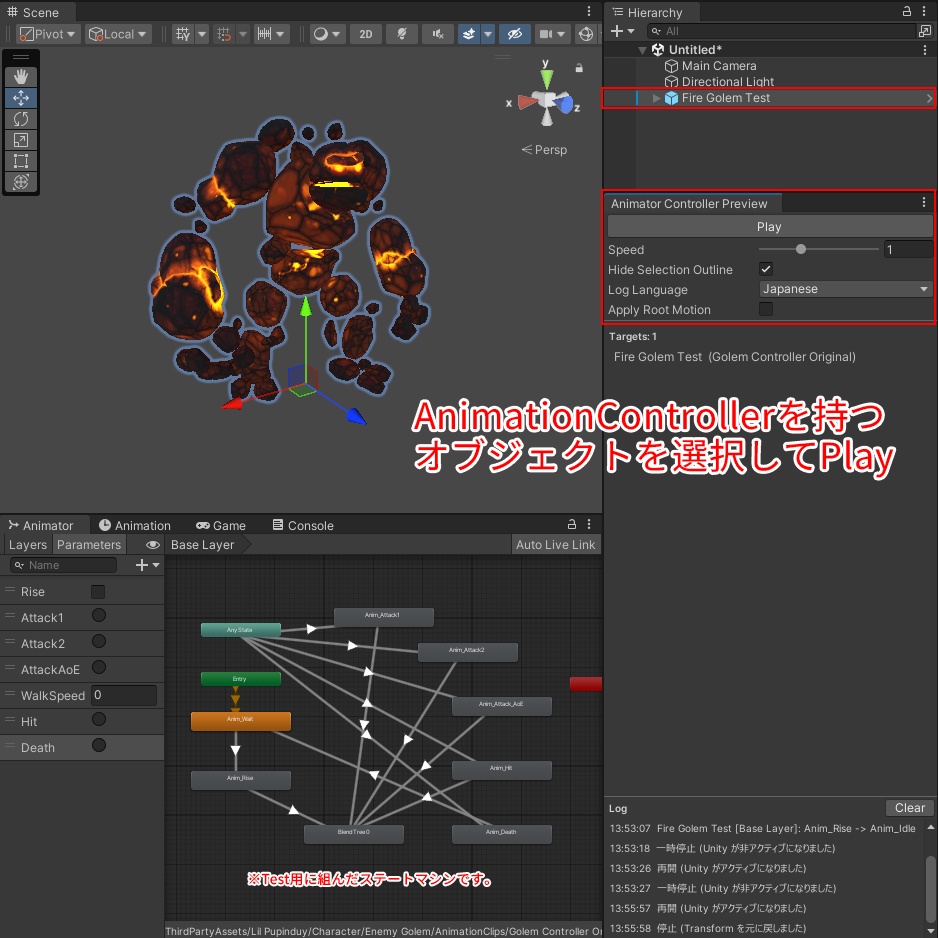
Task: Open Scene tab three-dot menu
Action: [x=589, y=11]
